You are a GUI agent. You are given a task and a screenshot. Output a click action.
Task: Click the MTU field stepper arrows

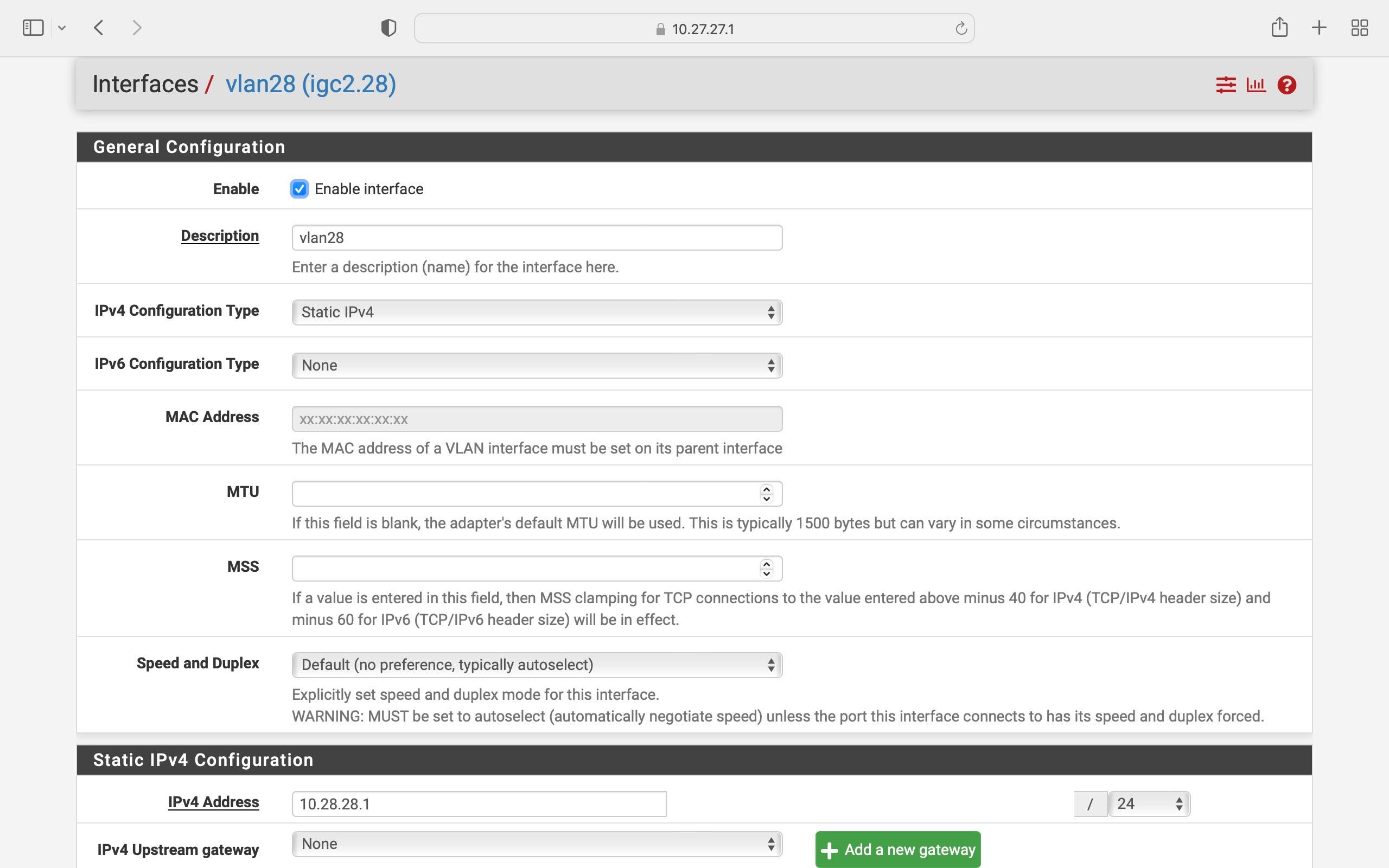pyautogui.click(x=766, y=494)
